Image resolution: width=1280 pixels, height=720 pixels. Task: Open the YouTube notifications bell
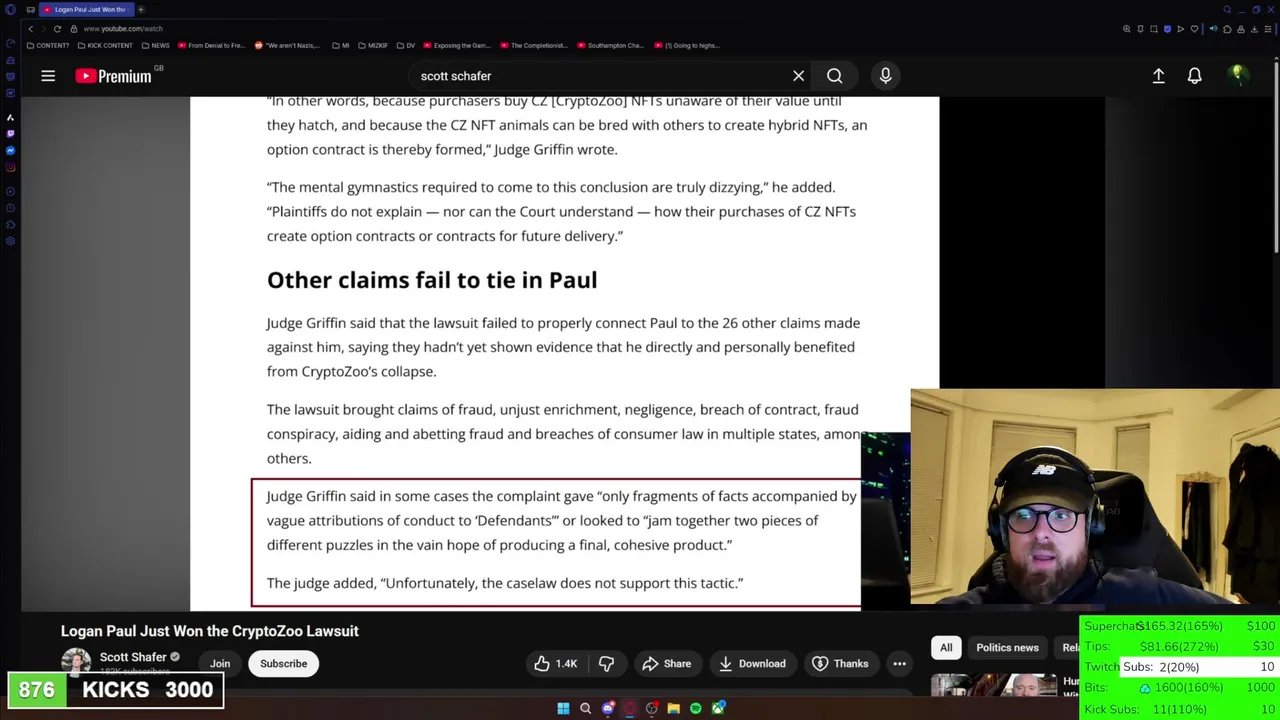pos(1194,76)
